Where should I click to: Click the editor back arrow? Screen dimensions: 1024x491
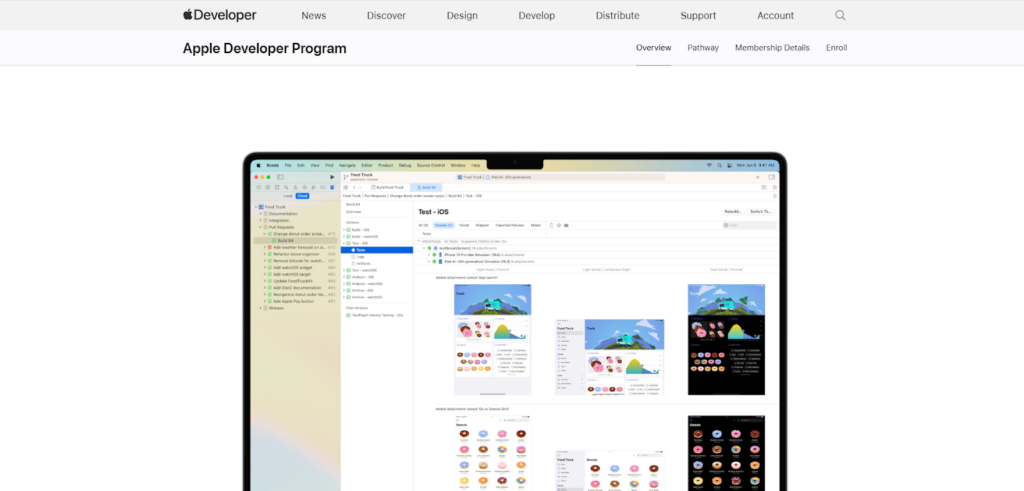tap(354, 187)
